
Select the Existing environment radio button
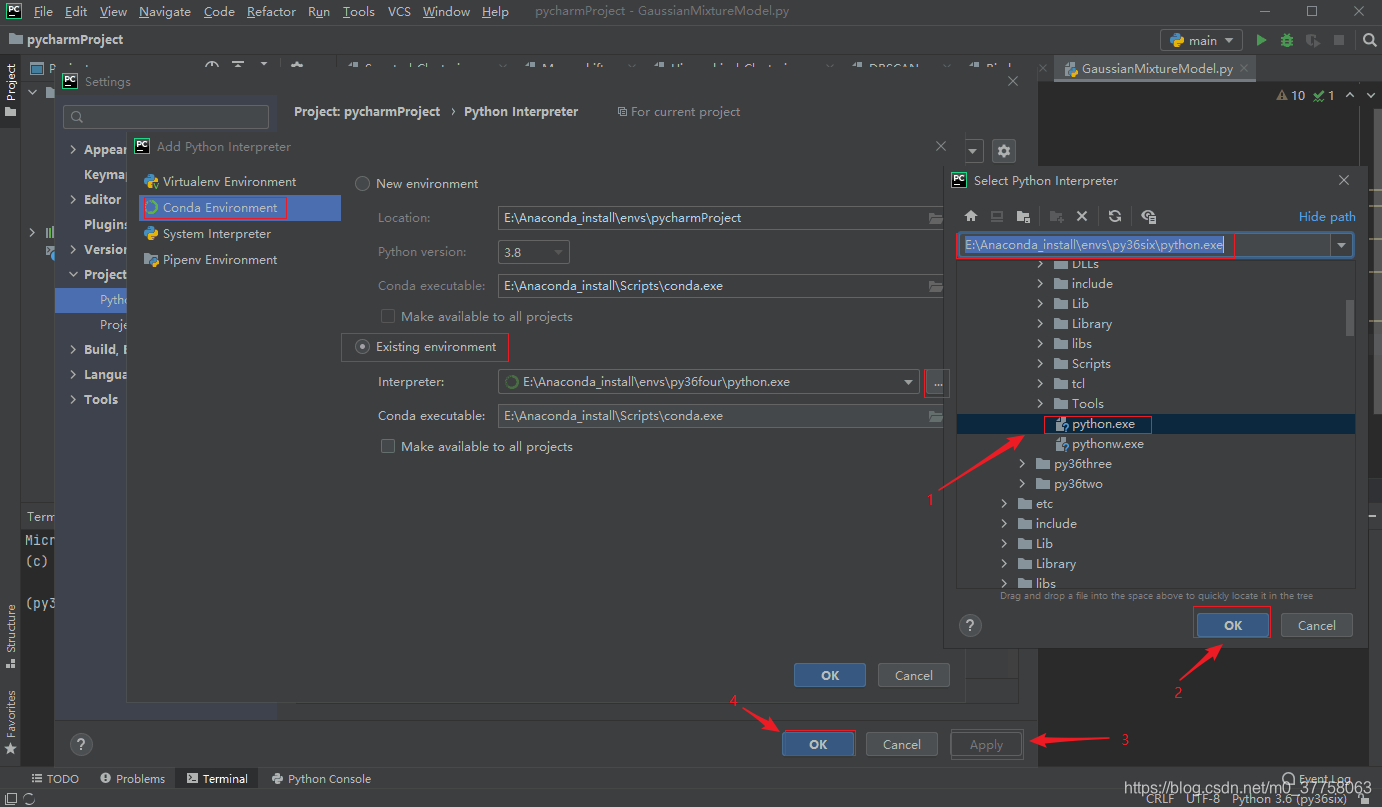363,347
